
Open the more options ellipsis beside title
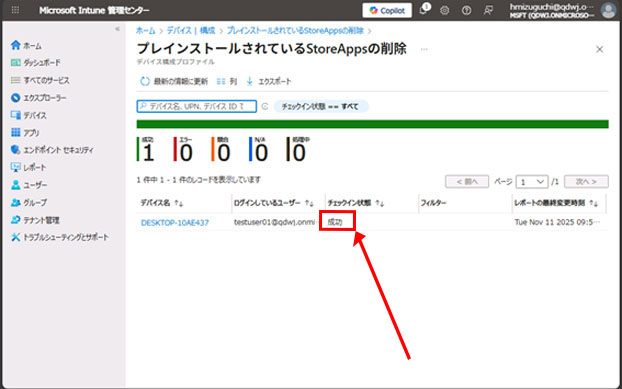click(x=424, y=50)
